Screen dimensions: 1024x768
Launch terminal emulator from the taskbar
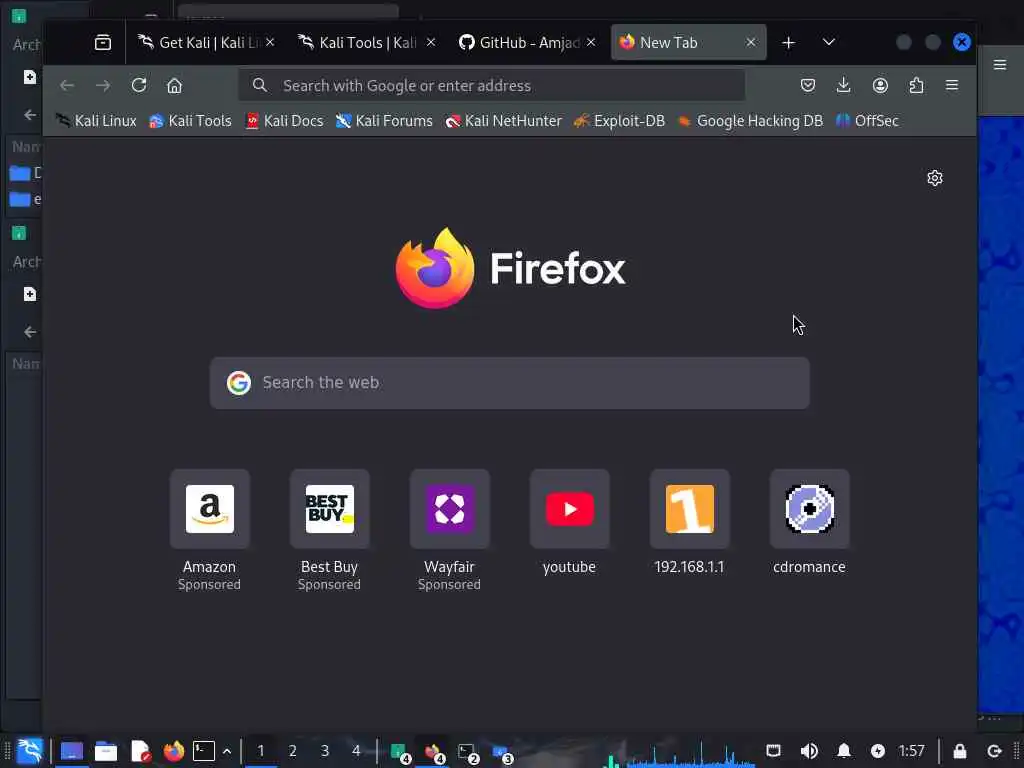pyautogui.click(x=204, y=751)
